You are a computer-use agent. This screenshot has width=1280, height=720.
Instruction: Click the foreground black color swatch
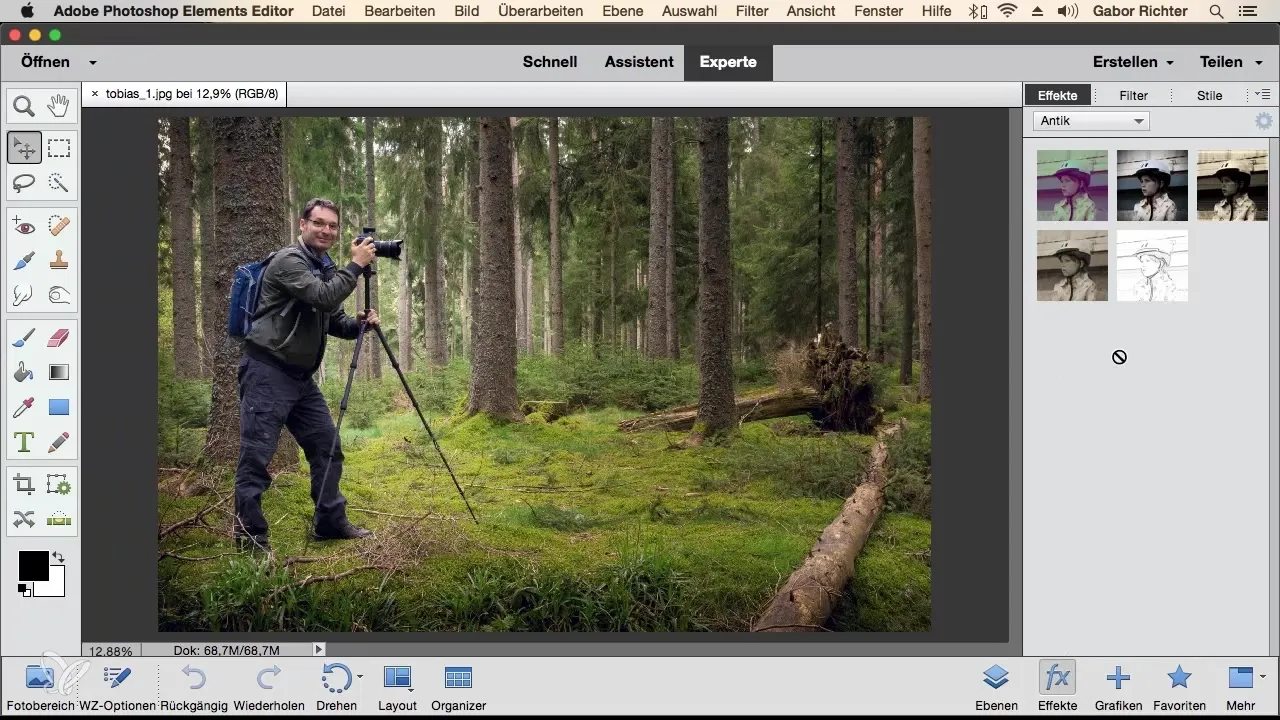[x=32, y=565]
